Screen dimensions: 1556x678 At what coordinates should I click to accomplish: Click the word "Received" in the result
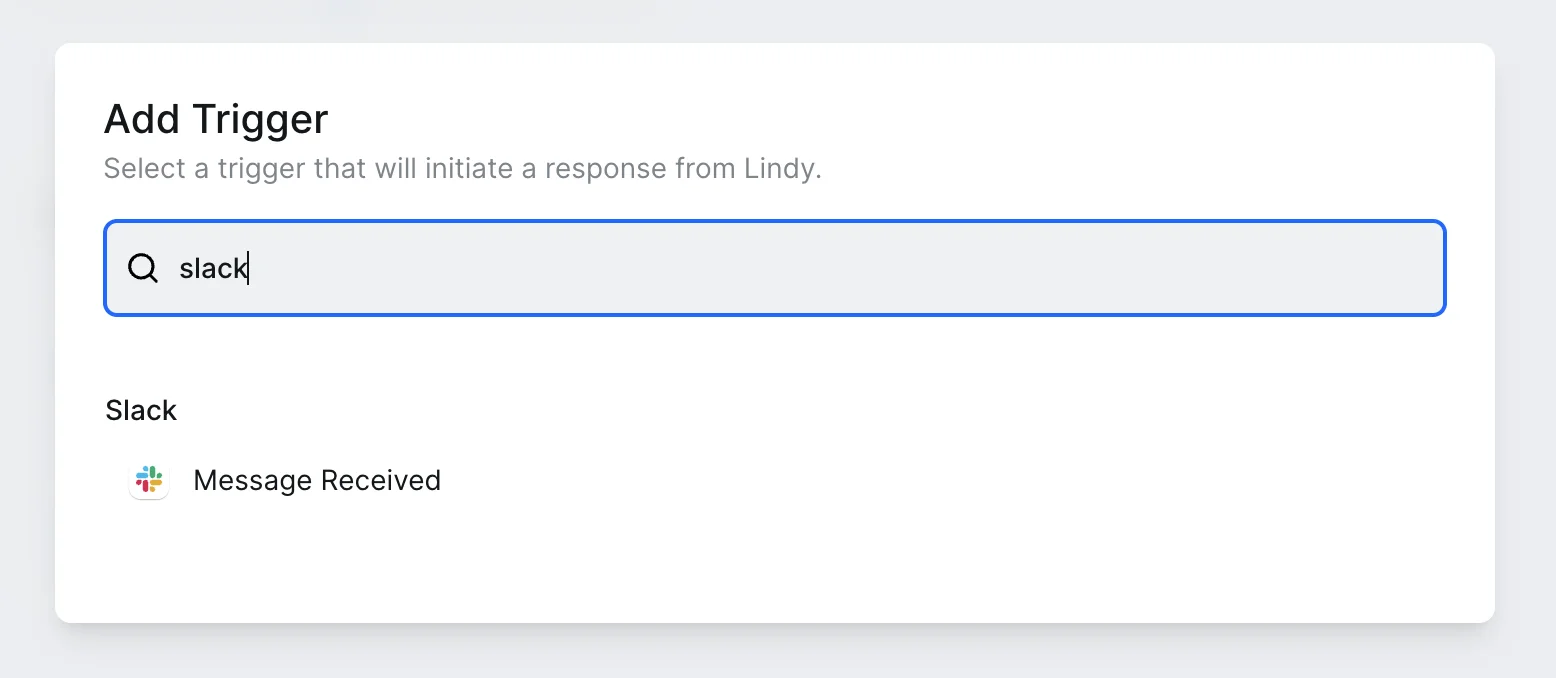click(x=380, y=481)
